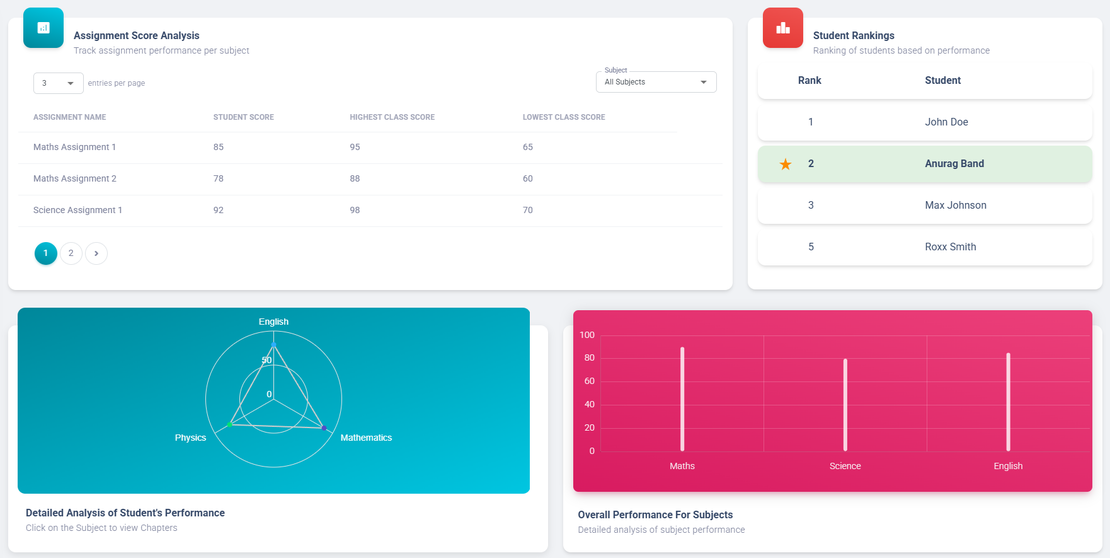Viewport: 1110px width, 558px height.
Task: Select page 1 in pagination
Action: pyautogui.click(x=45, y=253)
